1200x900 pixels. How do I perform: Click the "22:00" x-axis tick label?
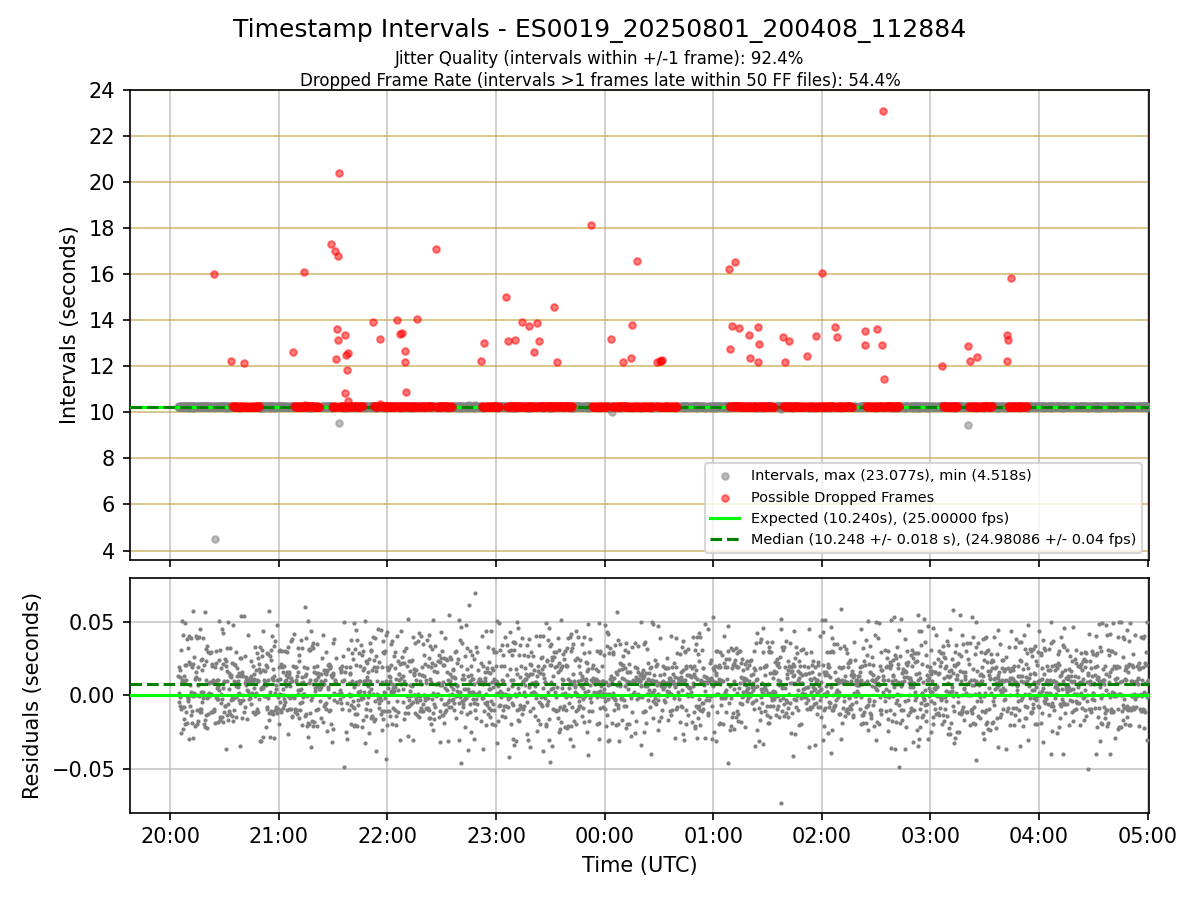pos(387,834)
